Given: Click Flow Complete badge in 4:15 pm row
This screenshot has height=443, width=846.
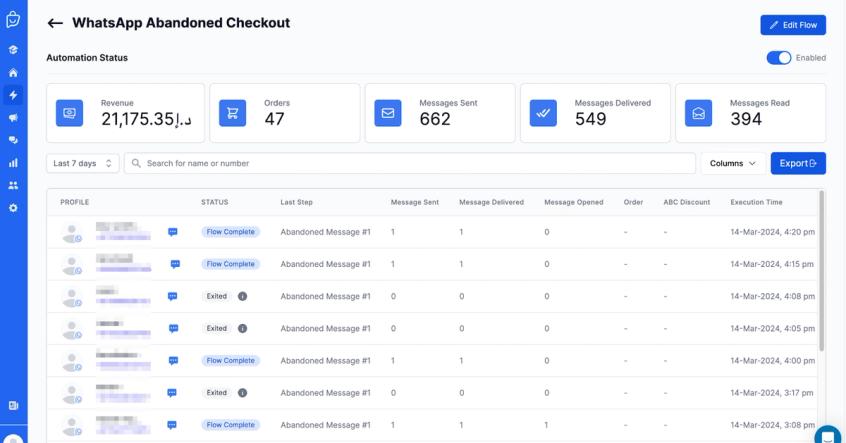Looking at the screenshot, I should coord(230,264).
